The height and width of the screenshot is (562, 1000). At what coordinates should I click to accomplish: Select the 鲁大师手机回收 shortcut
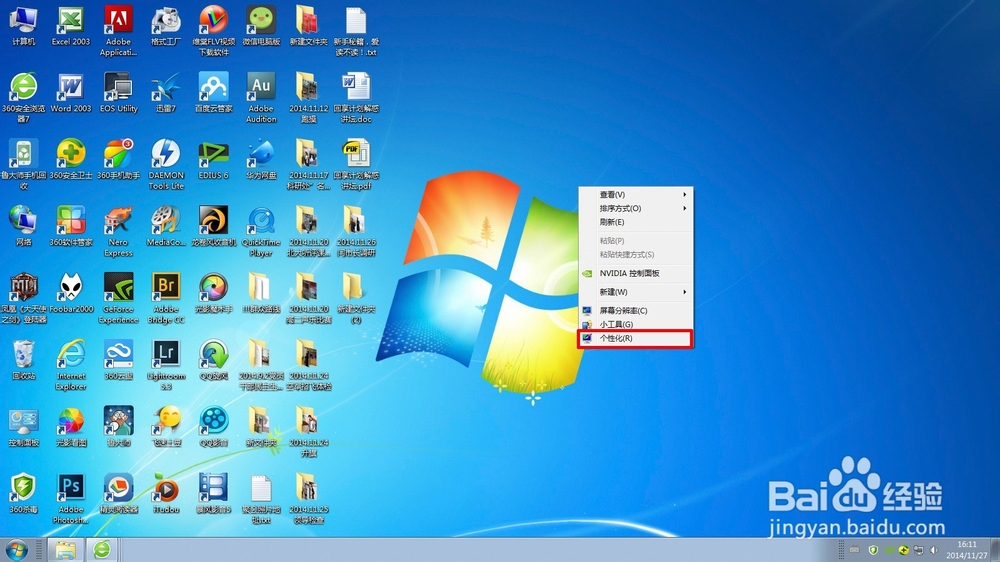24,165
